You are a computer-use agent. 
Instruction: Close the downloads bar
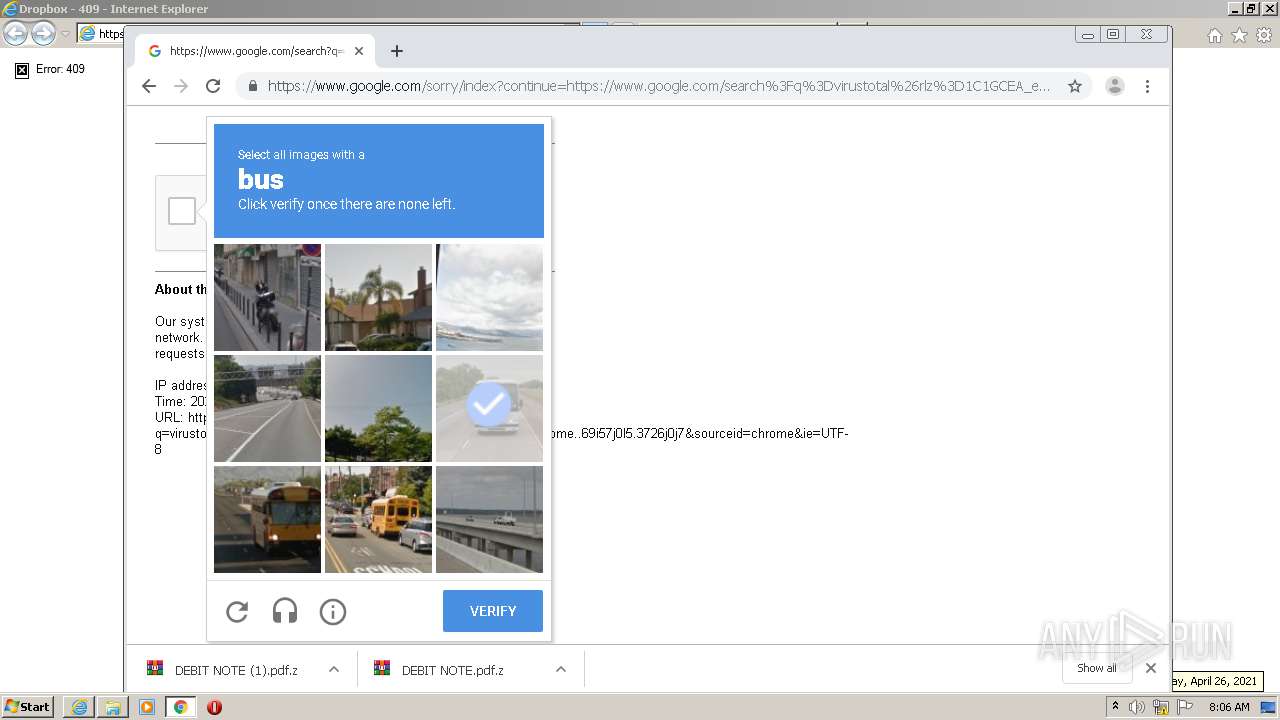pyautogui.click(x=1151, y=668)
